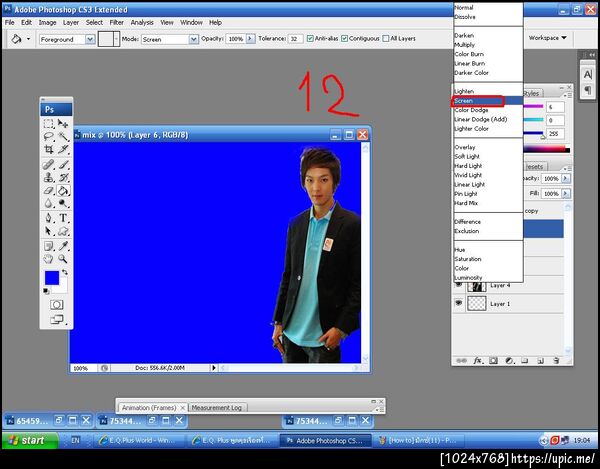
Task: Toggle Quick Mask mode
Action: [x=57, y=305]
